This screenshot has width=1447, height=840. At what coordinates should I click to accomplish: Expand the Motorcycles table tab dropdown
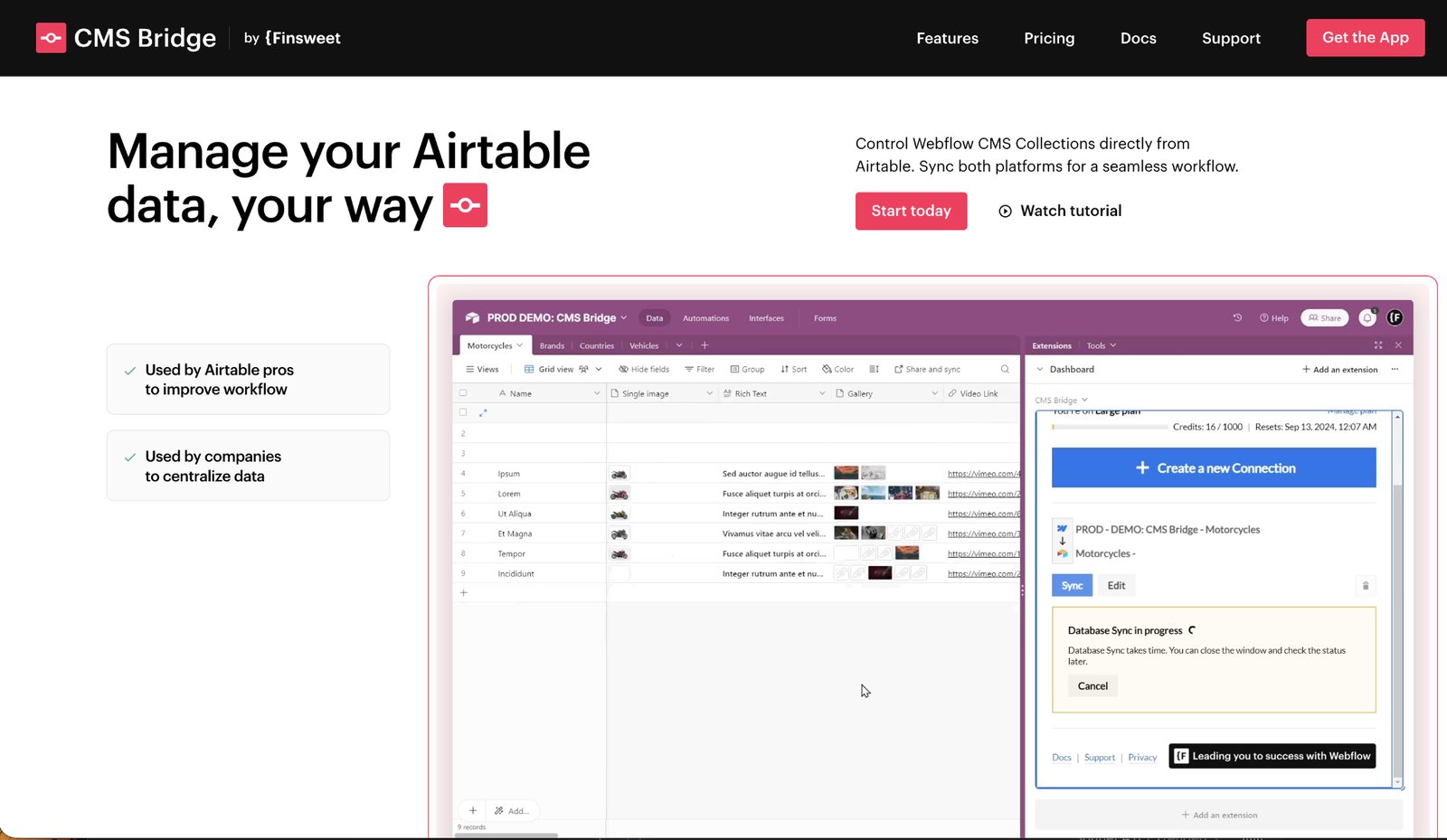[519, 345]
